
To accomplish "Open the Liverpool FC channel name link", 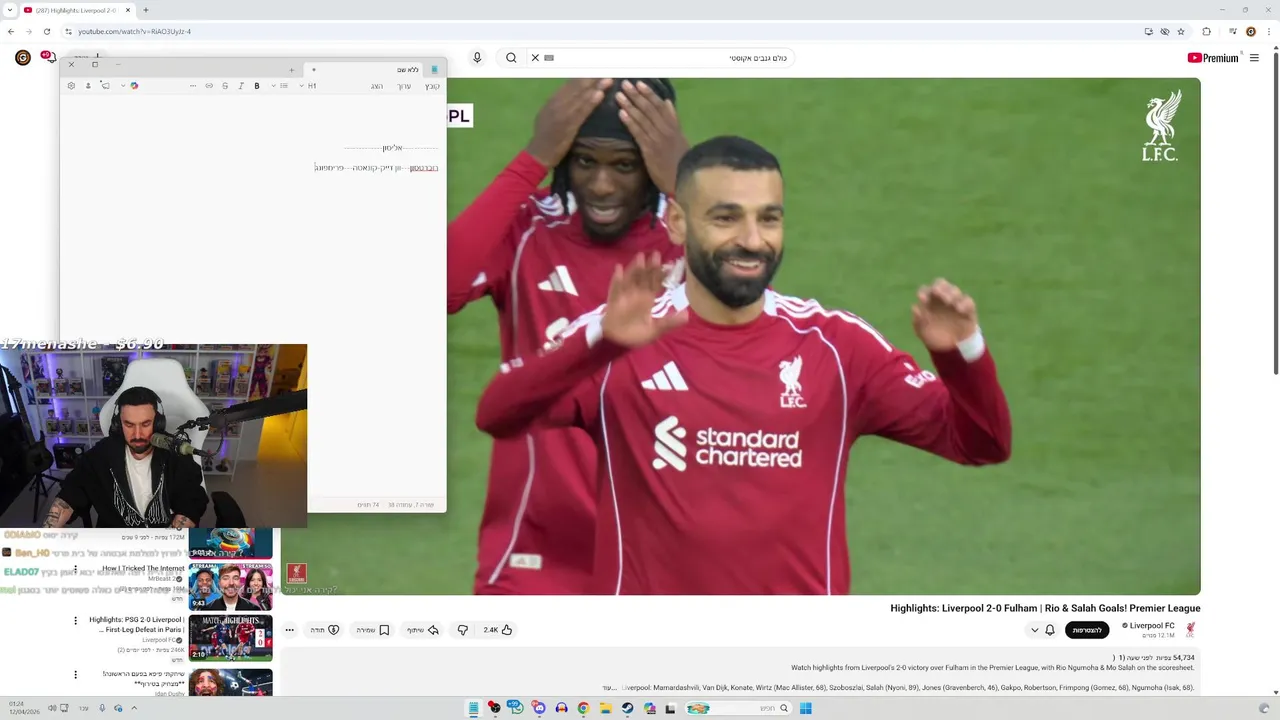I will tap(1152, 626).
